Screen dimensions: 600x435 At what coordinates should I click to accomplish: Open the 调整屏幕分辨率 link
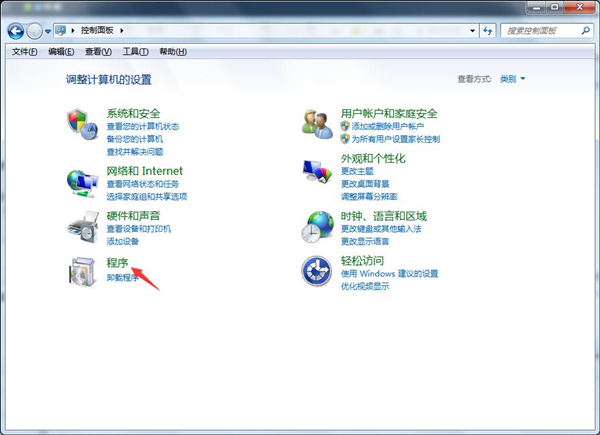click(369, 196)
